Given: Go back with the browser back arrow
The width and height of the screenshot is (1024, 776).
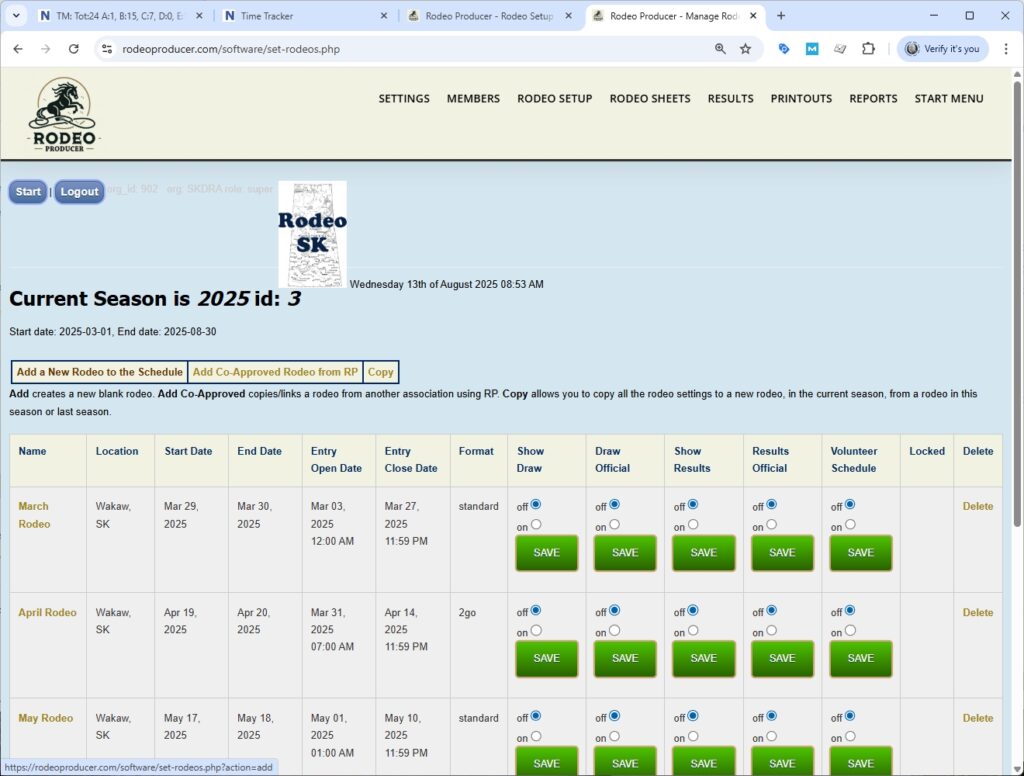Looking at the screenshot, I should tap(18, 49).
